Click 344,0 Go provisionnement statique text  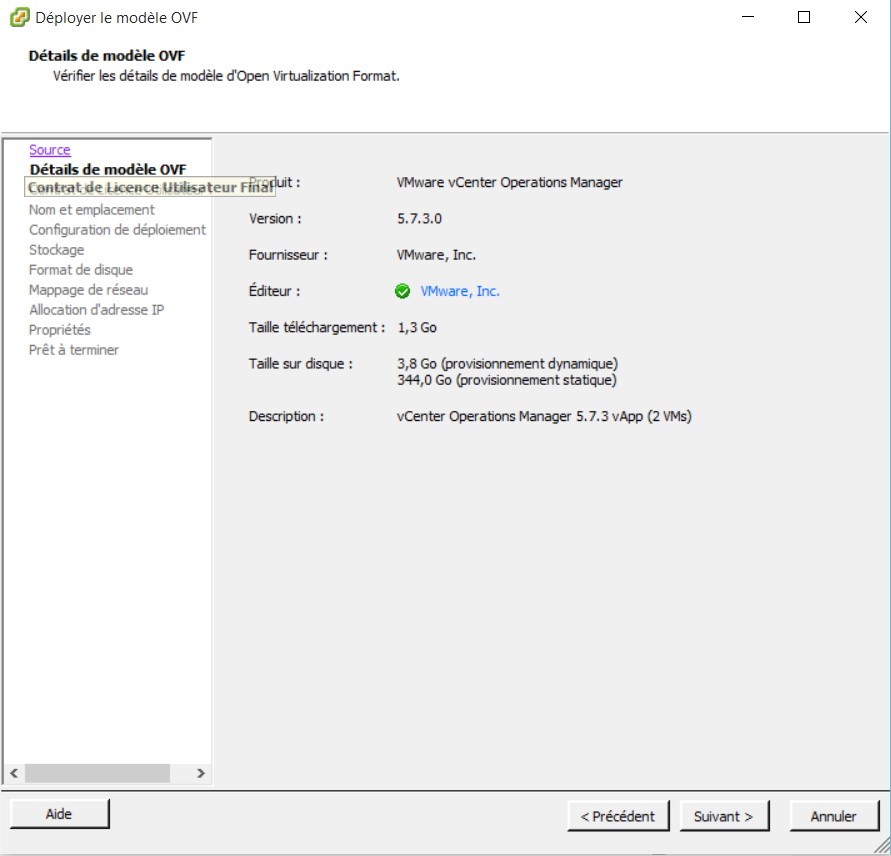click(507, 380)
